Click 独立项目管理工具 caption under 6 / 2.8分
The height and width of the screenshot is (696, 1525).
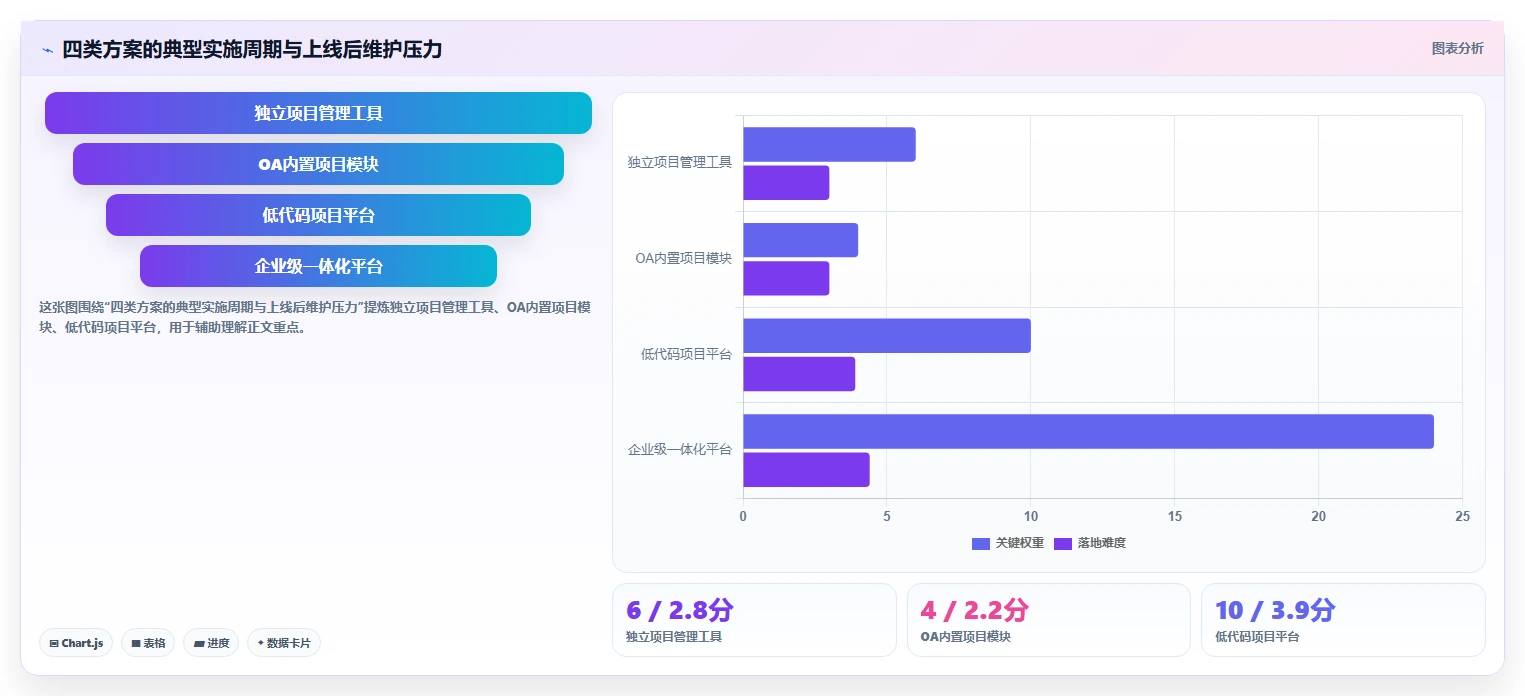674,636
